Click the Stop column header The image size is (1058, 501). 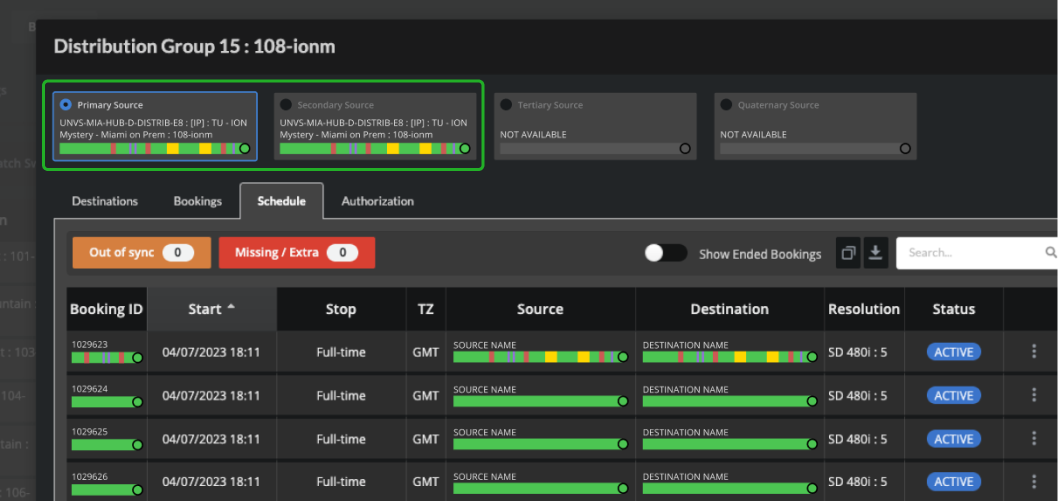point(341,309)
